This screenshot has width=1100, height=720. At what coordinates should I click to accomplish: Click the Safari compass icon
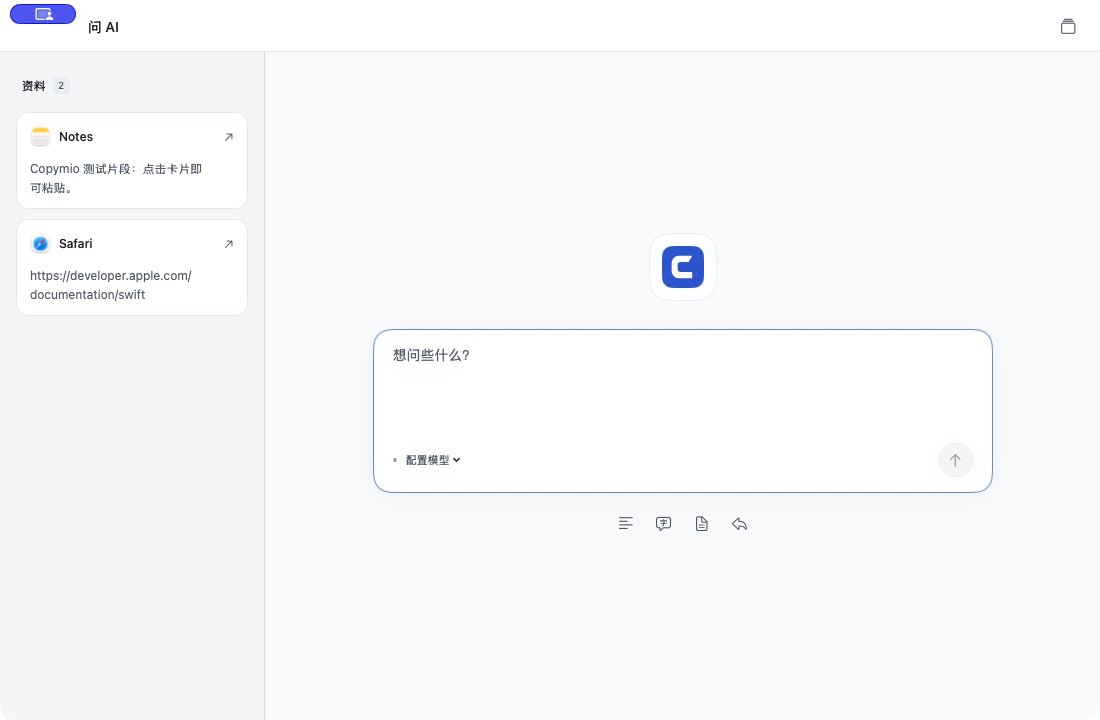tap(41, 244)
